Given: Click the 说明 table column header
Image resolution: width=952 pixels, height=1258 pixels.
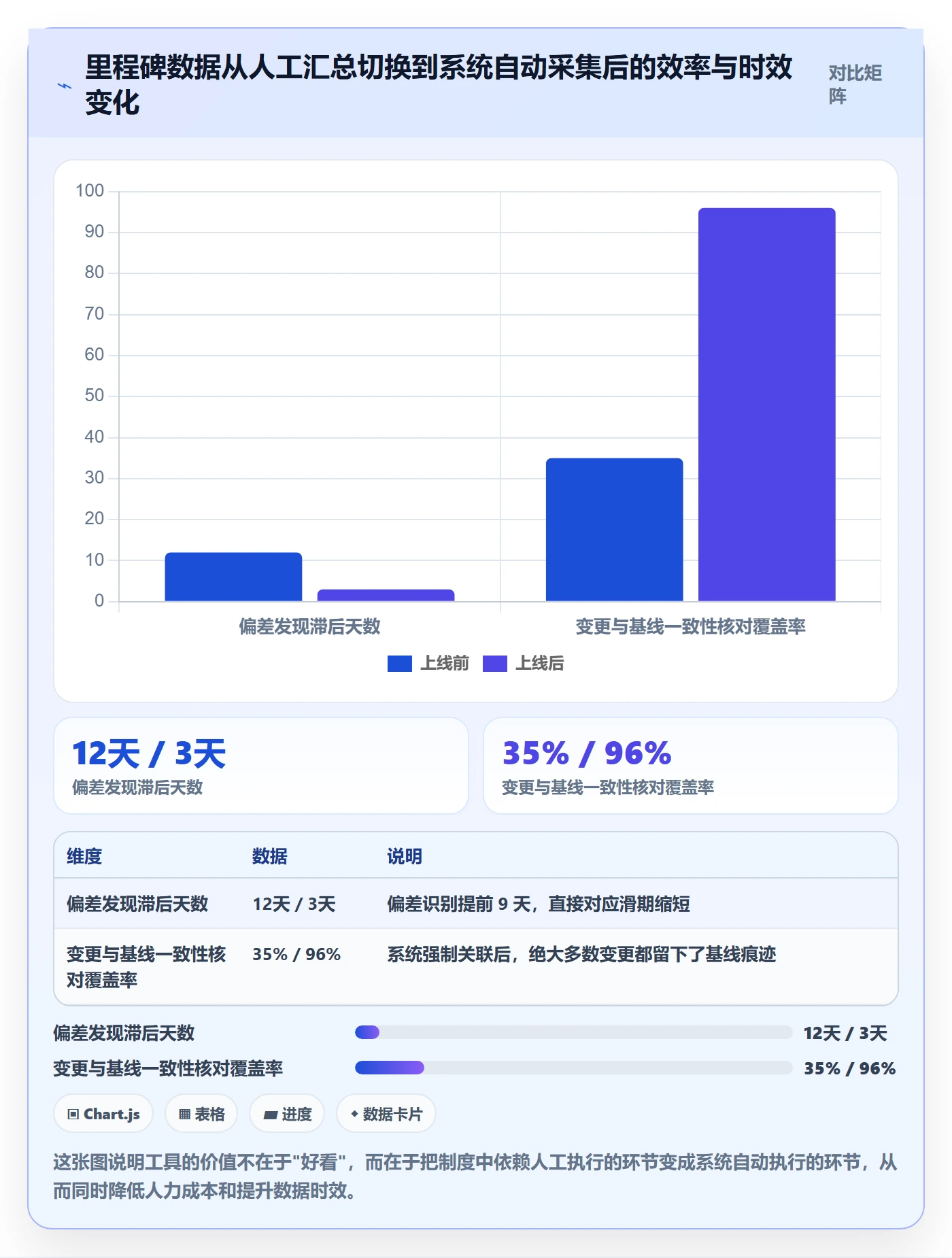Looking at the screenshot, I should pyautogui.click(x=405, y=856).
